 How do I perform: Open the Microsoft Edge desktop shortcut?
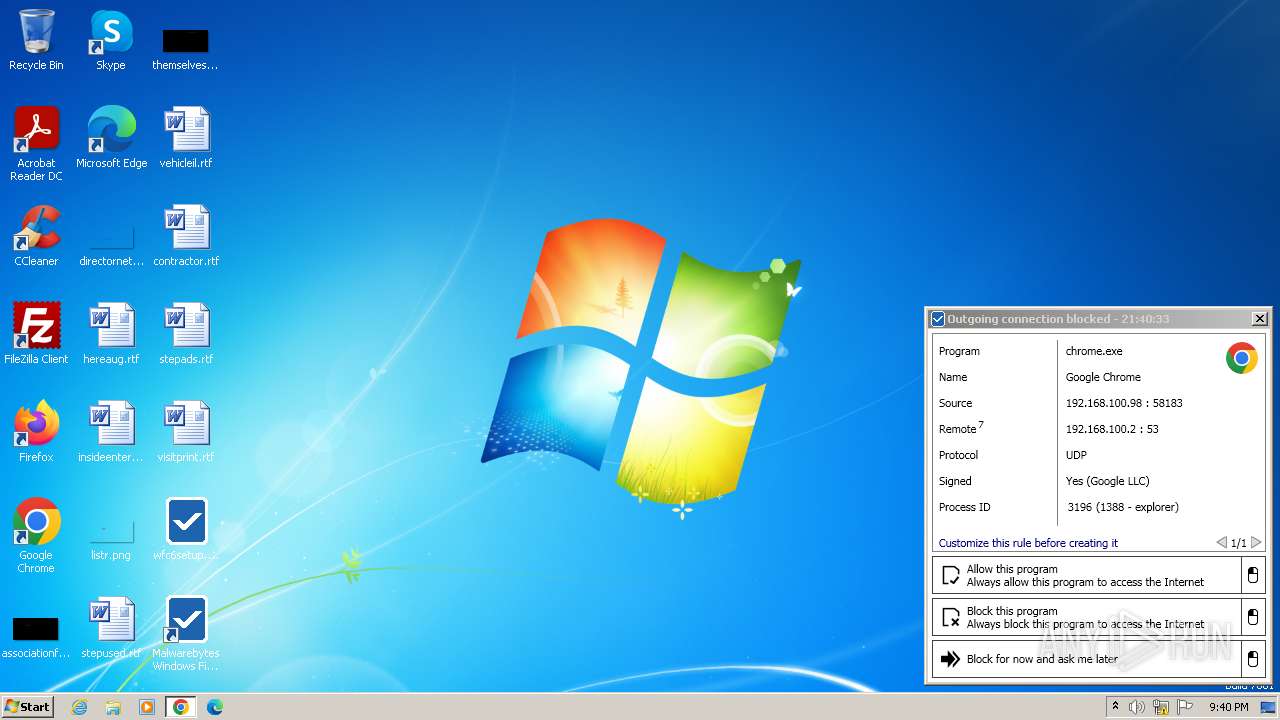click(x=111, y=138)
